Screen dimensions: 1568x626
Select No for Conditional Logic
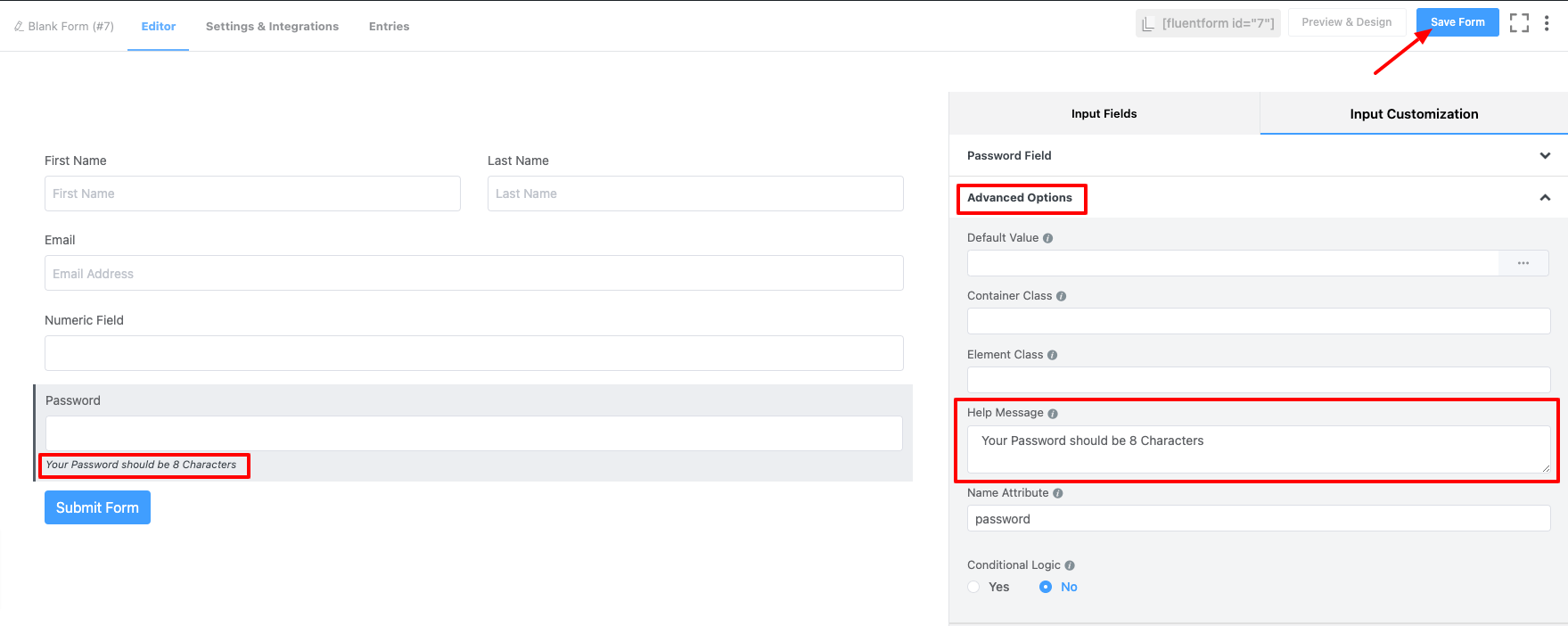(x=1046, y=587)
